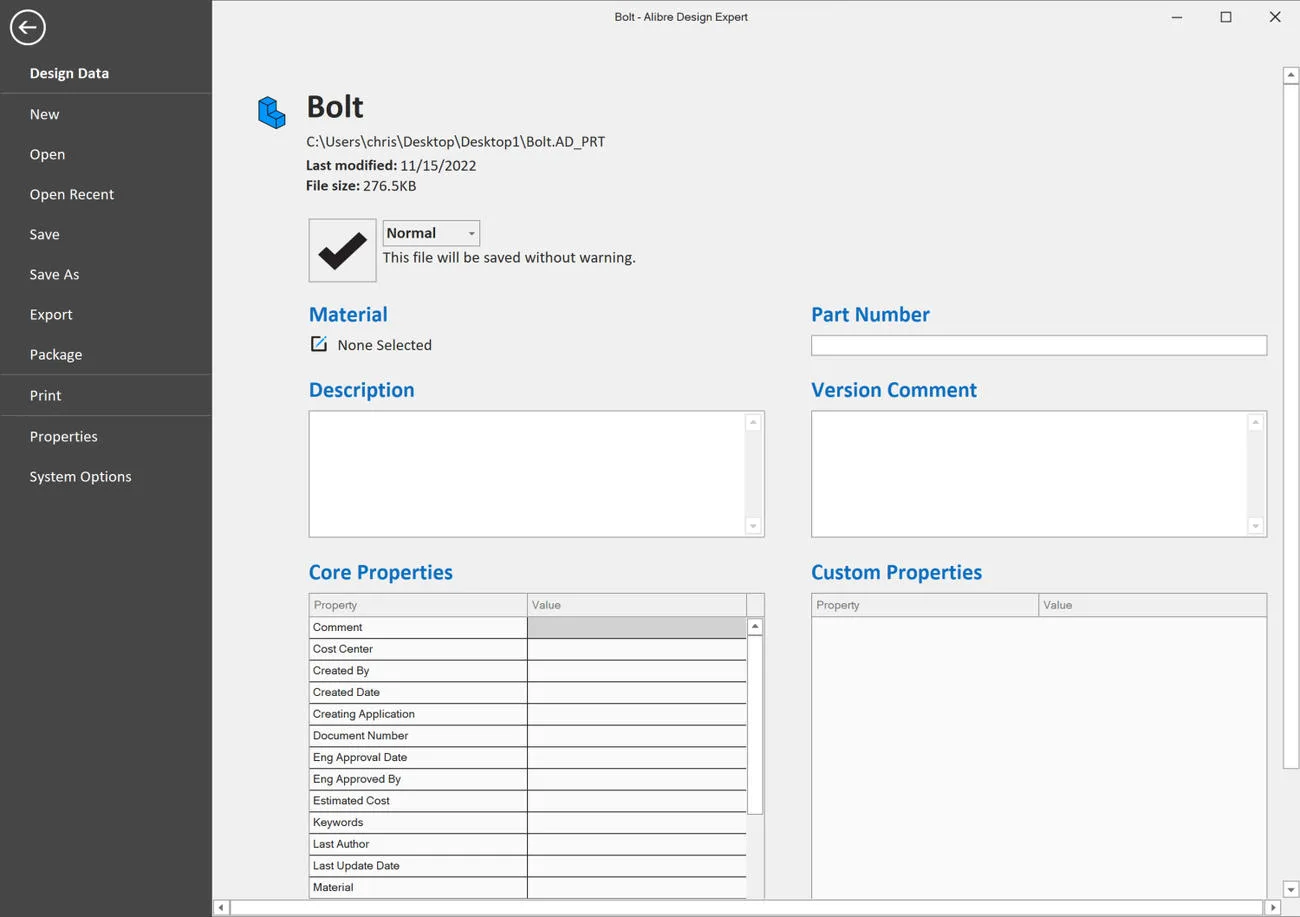Select the Keywords property row
The height and width of the screenshot is (917, 1300).
point(527,822)
